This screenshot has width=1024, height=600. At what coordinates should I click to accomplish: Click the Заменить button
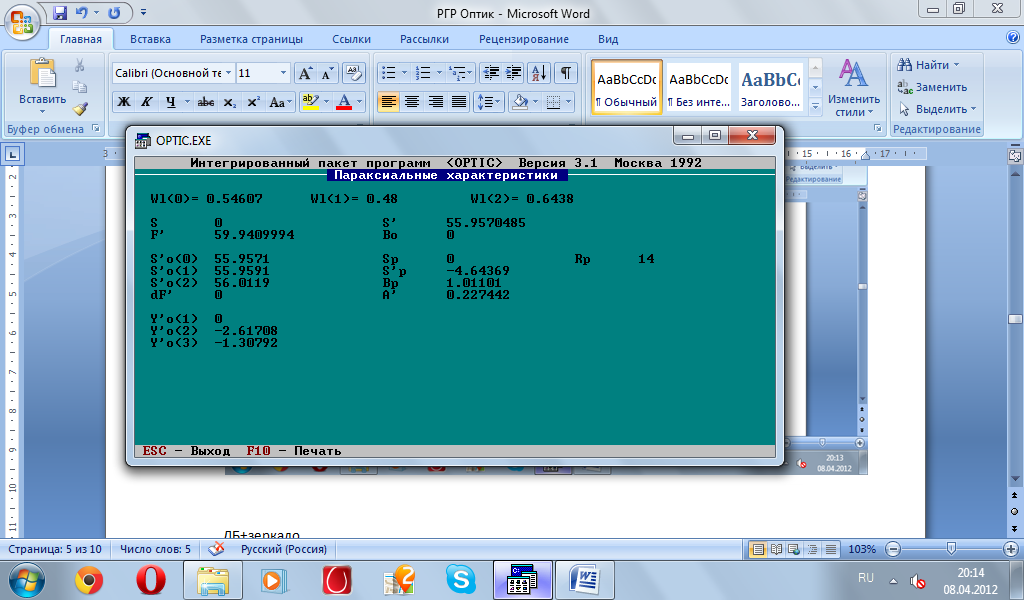(x=932, y=87)
